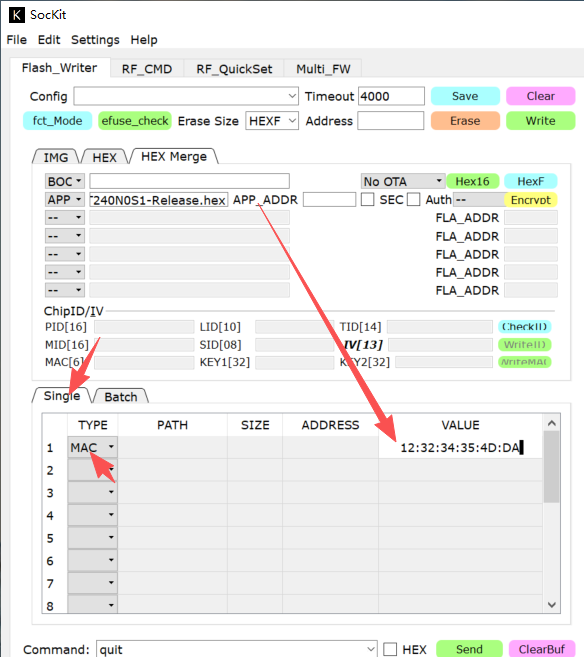Click the Hex16 button
This screenshot has width=584, height=657.
click(x=473, y=181)
